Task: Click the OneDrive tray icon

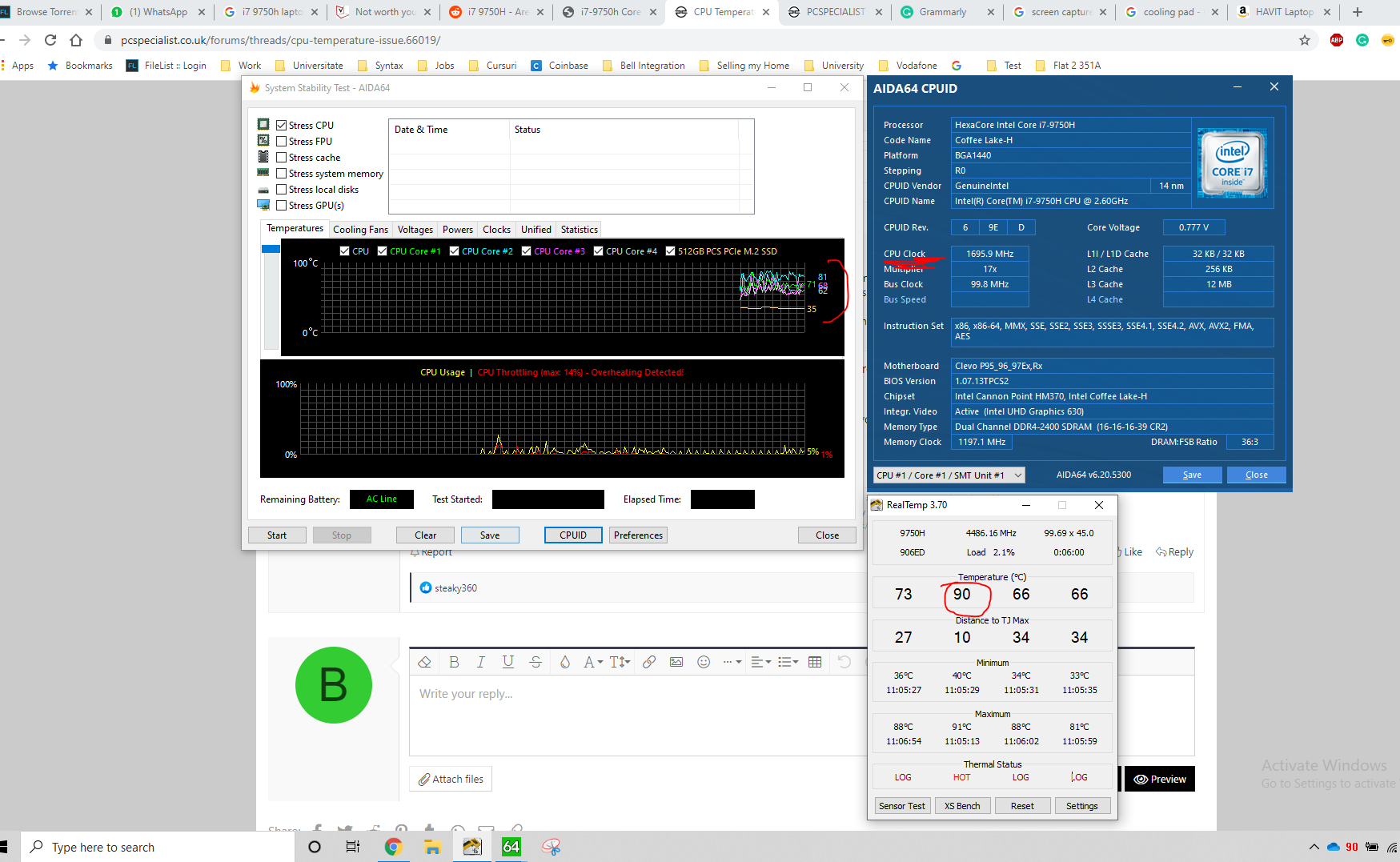Action: (1334, 847)
